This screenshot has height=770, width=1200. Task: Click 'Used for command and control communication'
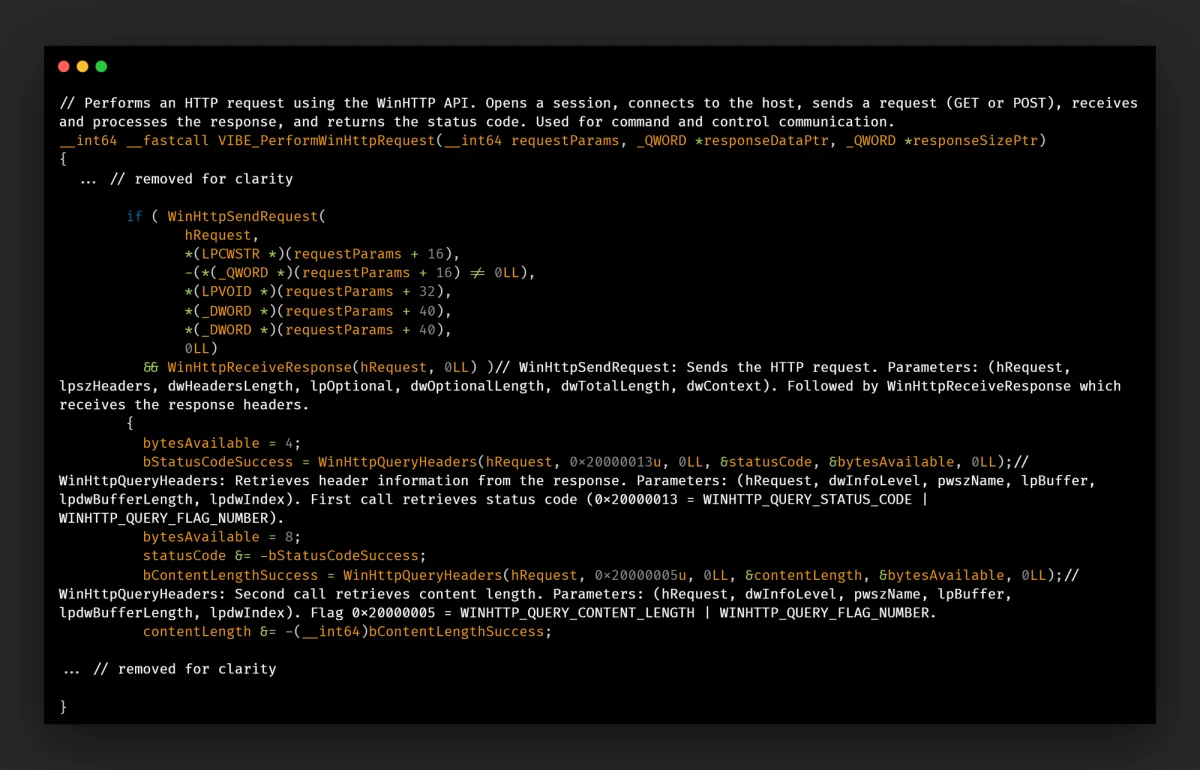(711, 122)
